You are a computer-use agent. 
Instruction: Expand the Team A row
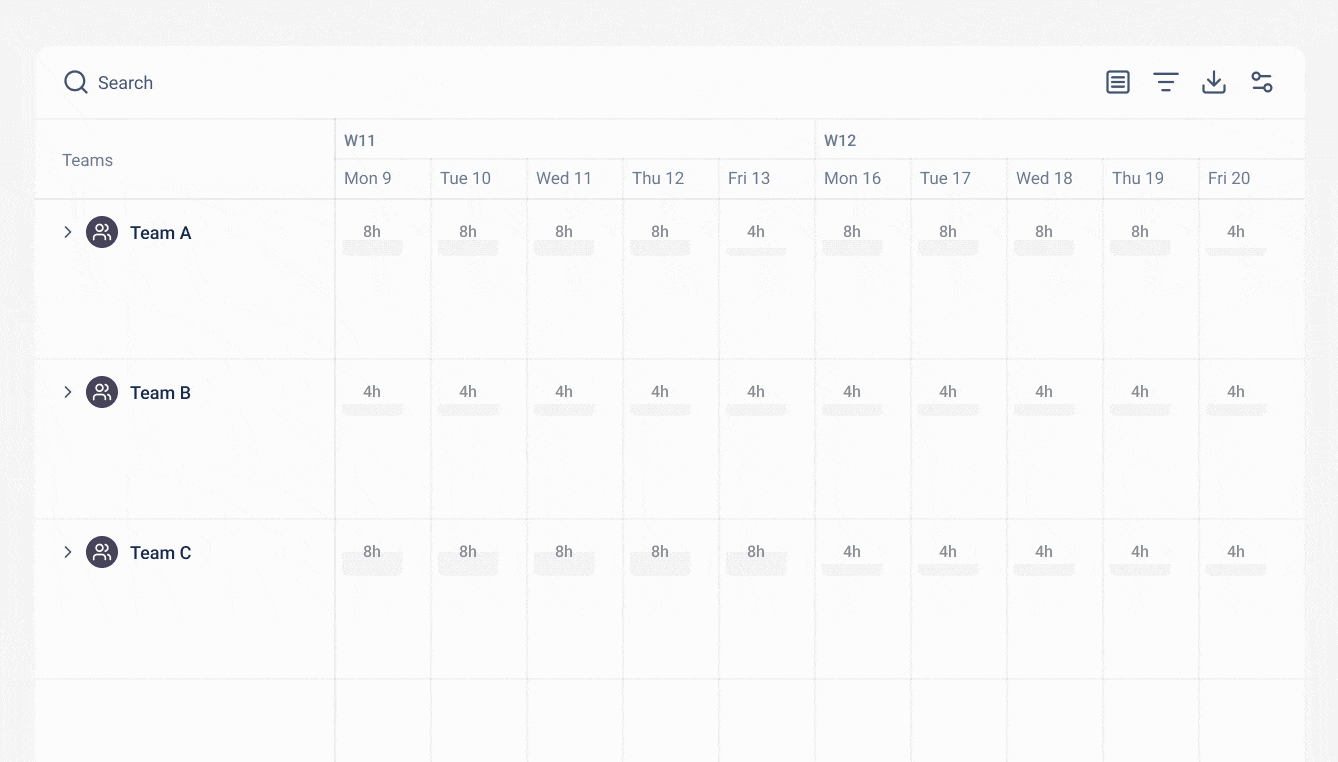click(68, 232)
